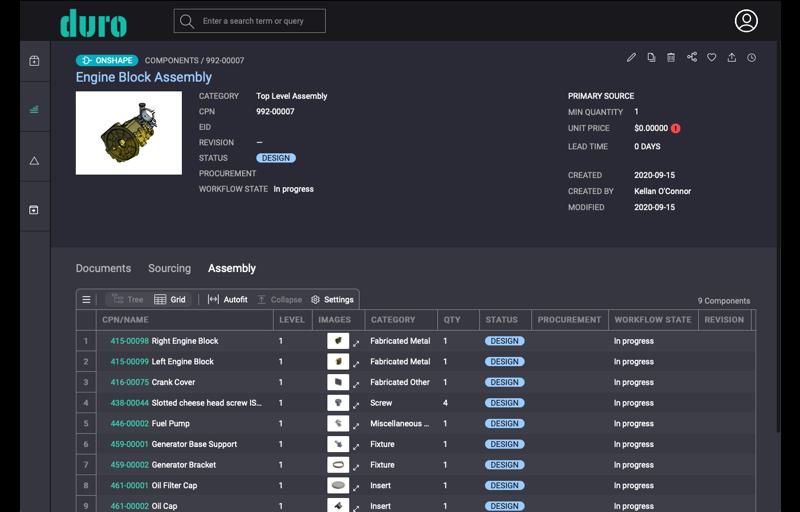Switch assembly view to Tree
The width and height of the screenshot is (800, 512).
point(127,299)
